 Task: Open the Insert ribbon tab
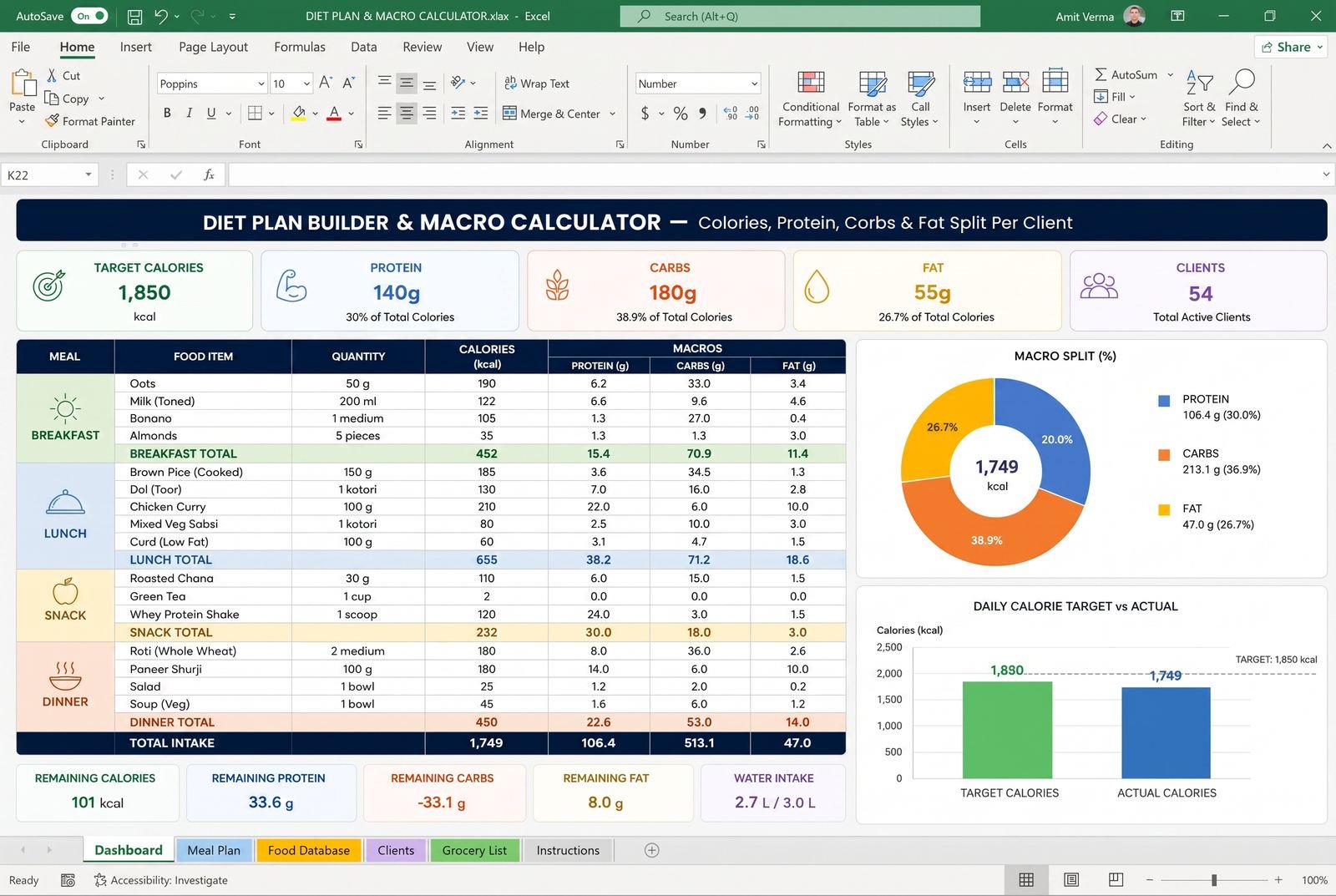point(135,47)
